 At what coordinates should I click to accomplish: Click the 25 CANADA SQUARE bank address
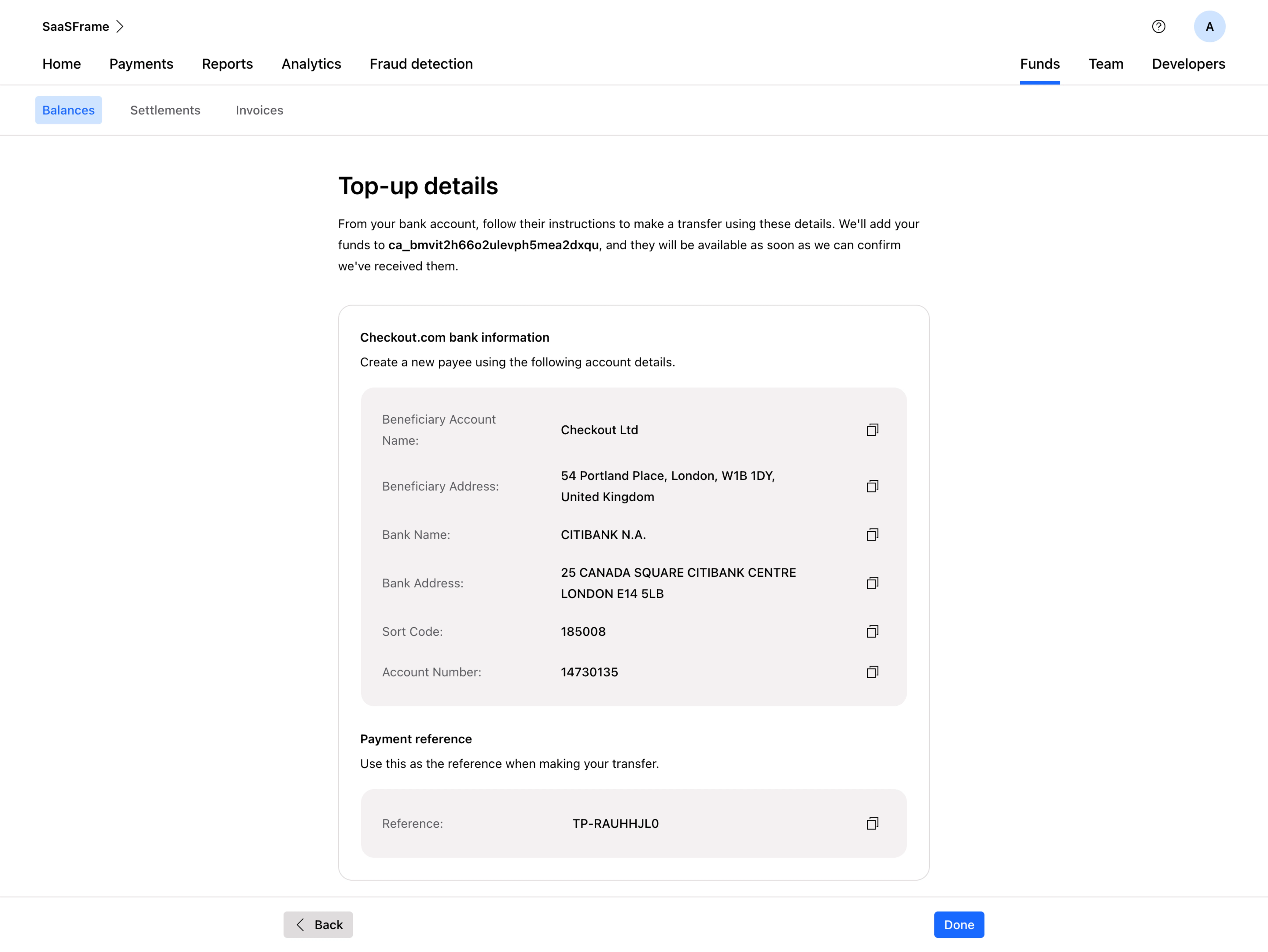tap(678, 583)
